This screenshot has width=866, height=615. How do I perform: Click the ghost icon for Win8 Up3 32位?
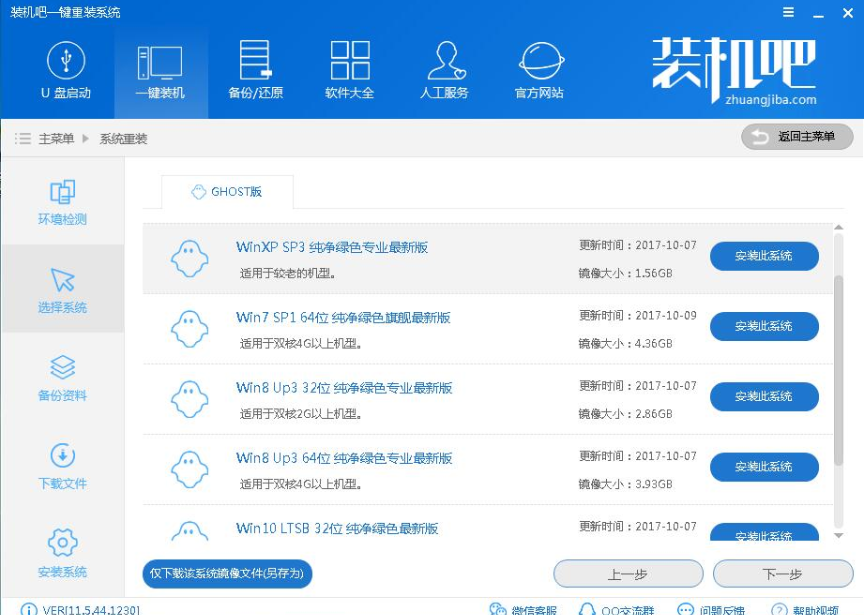tap(189, 399)
